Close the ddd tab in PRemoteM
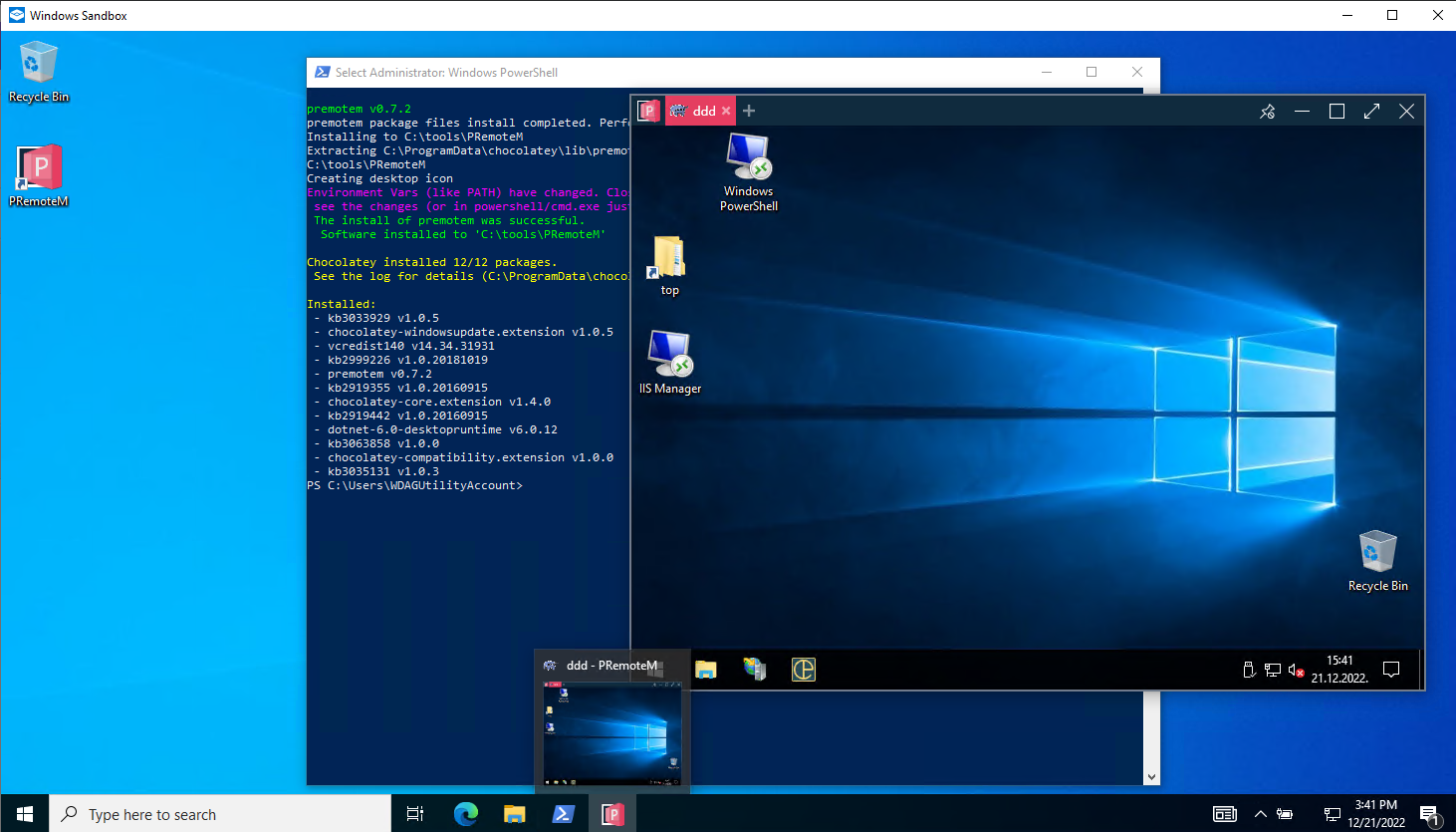Screen dimensions: 1456x832 coord(726,111)
